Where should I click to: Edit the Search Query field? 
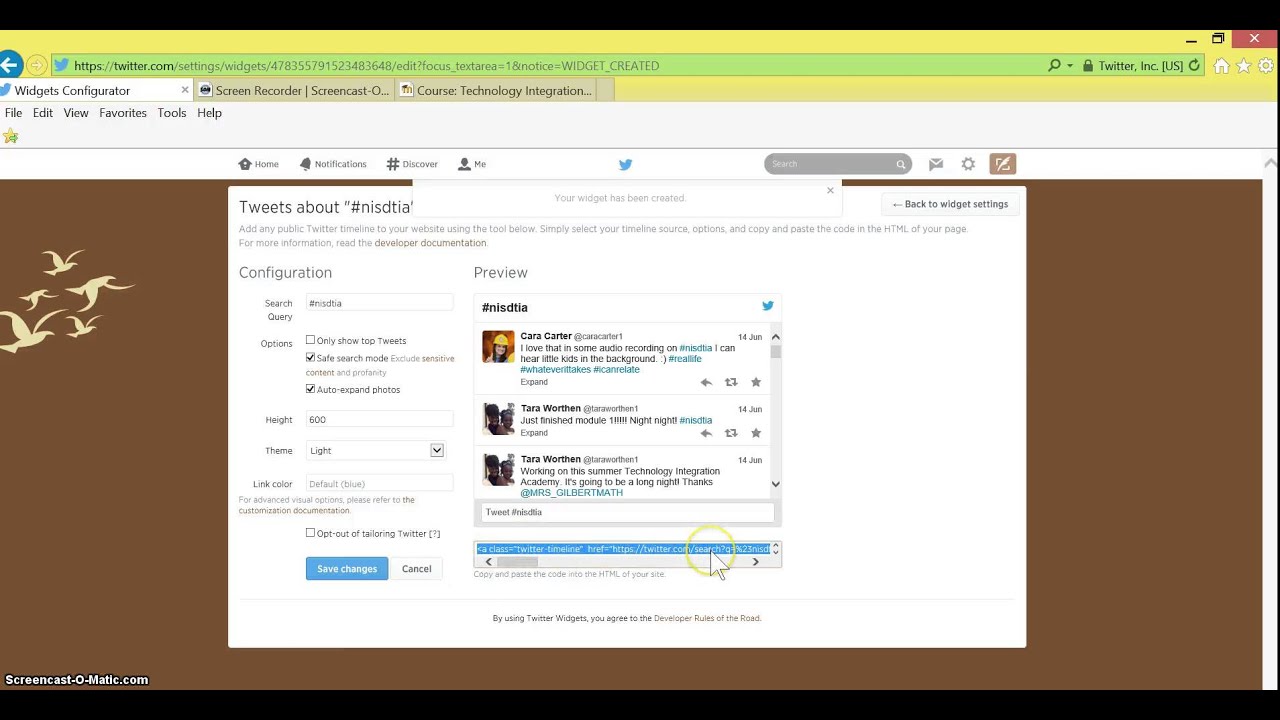pyautogui.click(x=379, y=303)
